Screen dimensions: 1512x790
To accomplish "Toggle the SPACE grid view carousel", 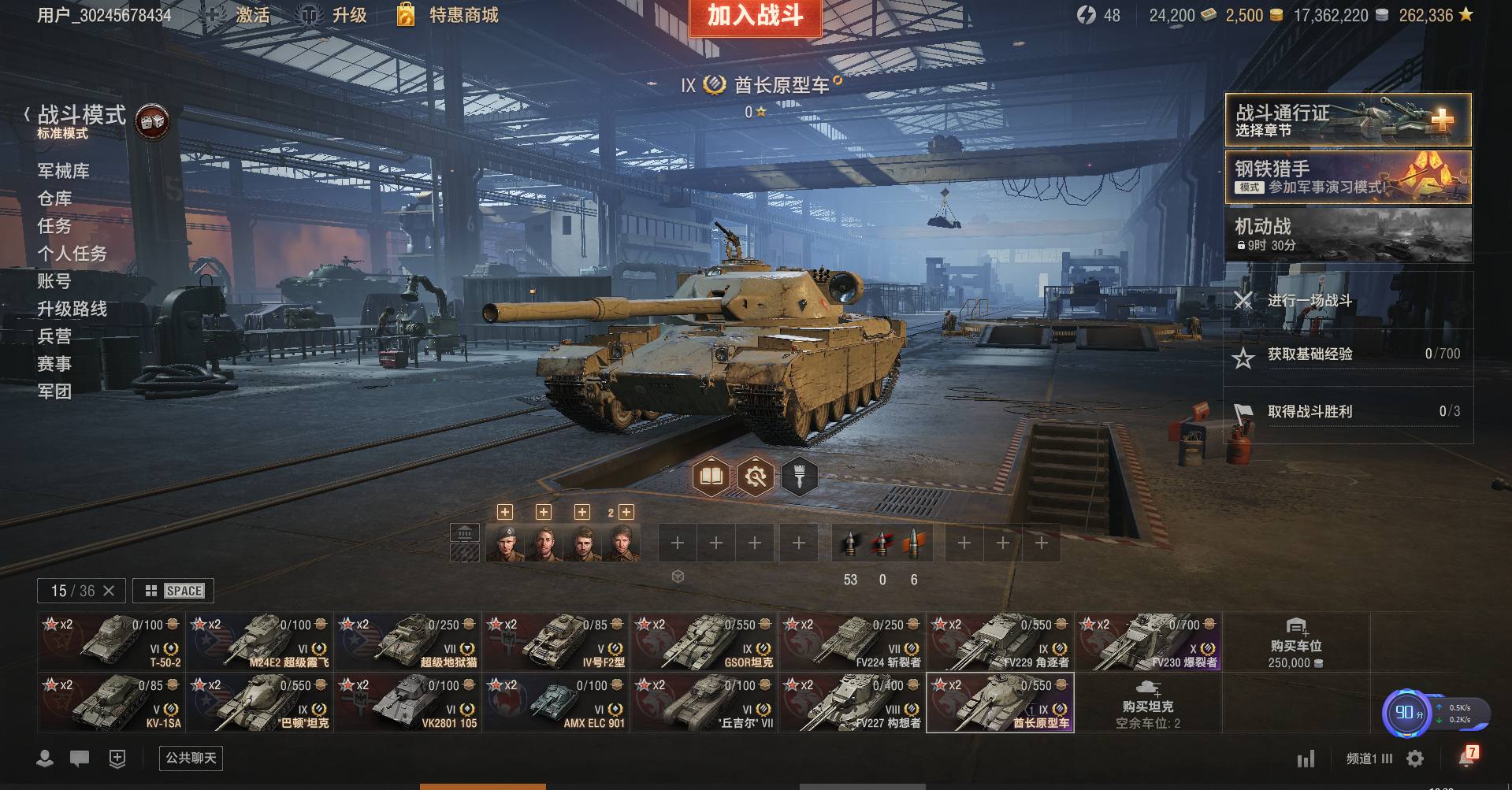I will tap(173, 591).
